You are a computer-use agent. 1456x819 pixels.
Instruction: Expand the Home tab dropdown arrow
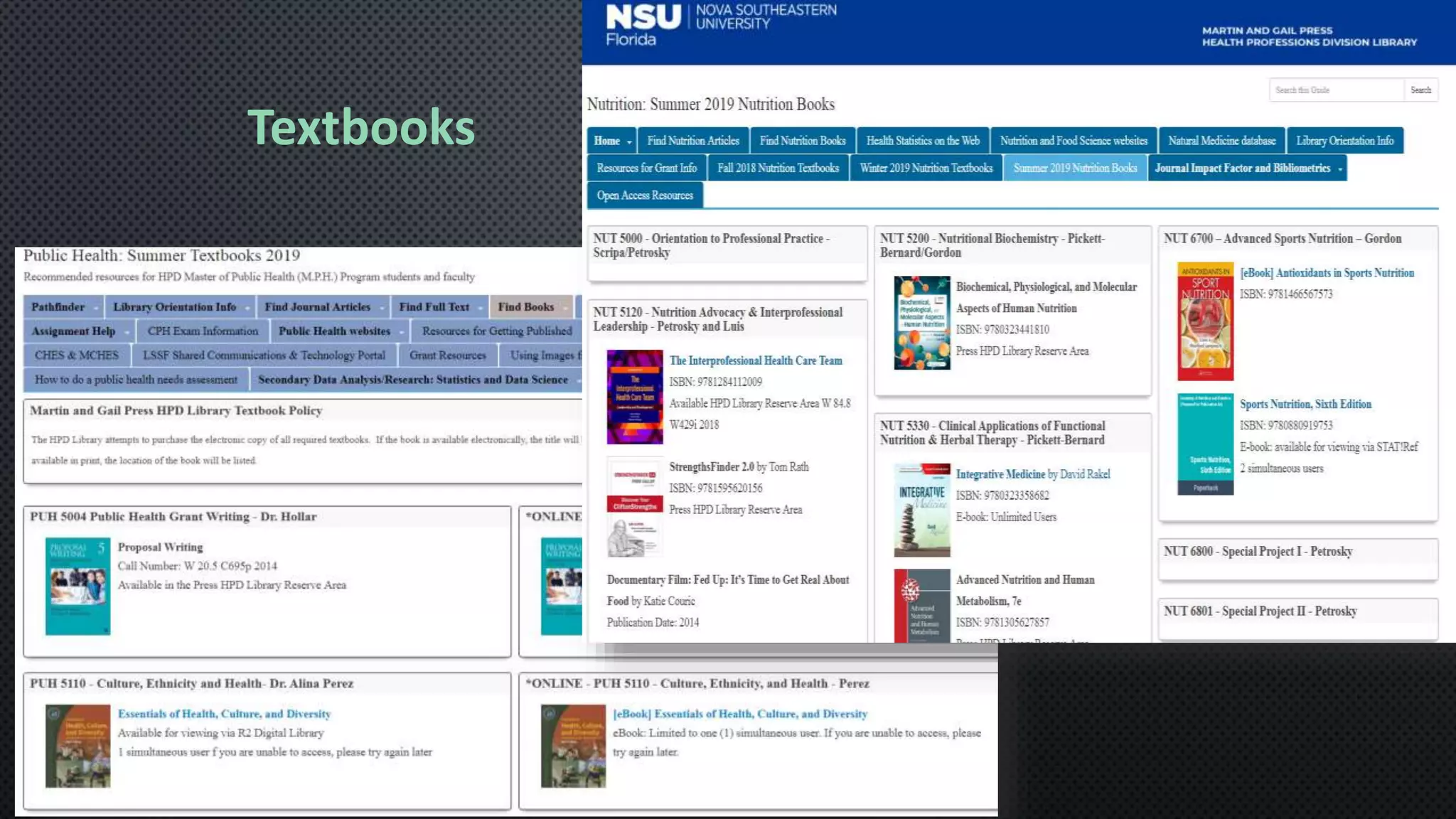tap(629, 142)
